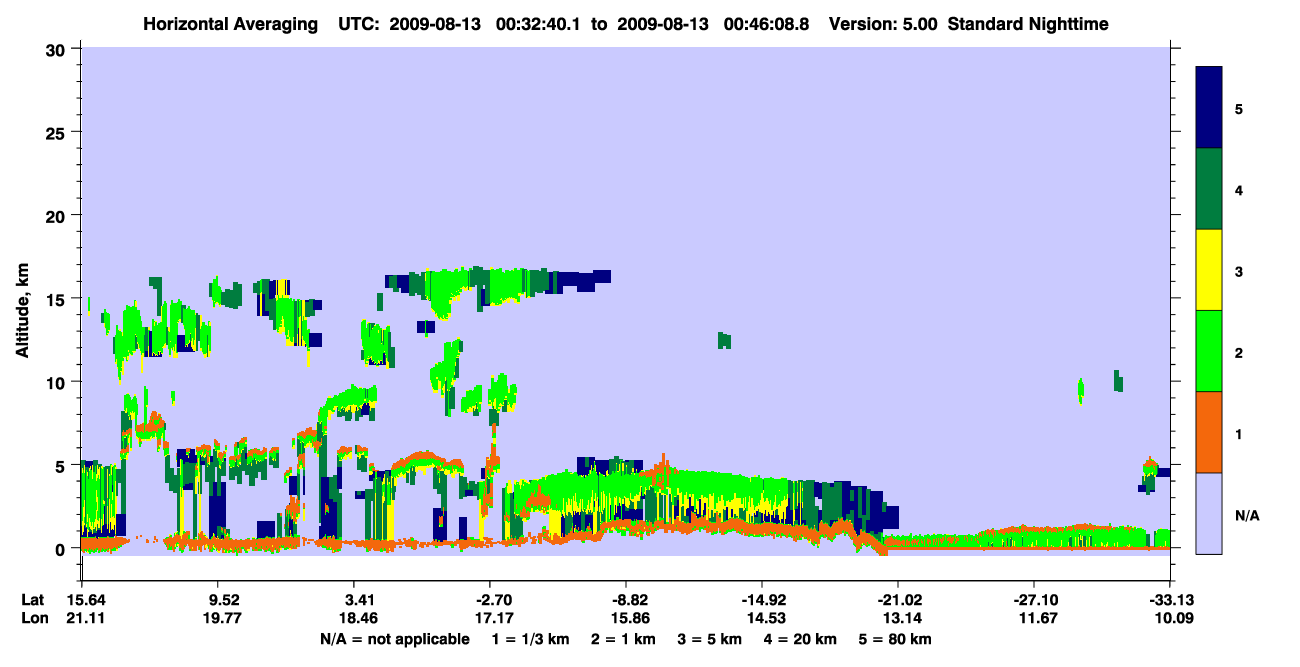Click the bright green colorbar segment labeled 2
Viewport: 1300px width, 667px height.
1209,351
